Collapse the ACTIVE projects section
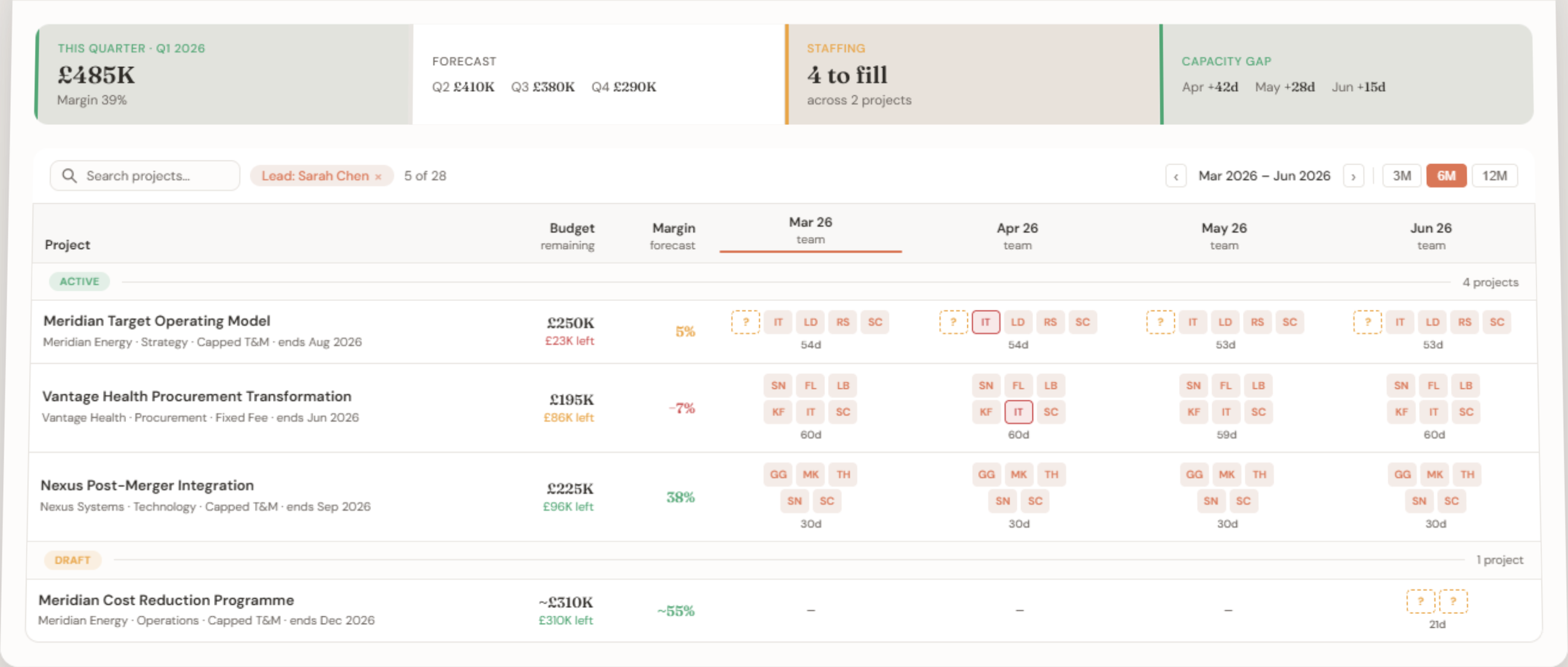The width and height of the screenshot is (1568, 667). pyautogui.click(x=79, y=281)
